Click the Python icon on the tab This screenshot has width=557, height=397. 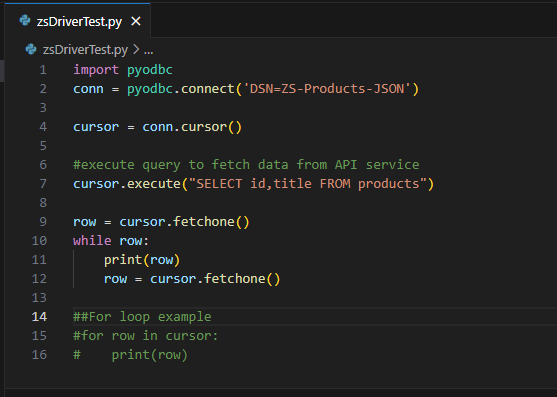tap(25, 21)
